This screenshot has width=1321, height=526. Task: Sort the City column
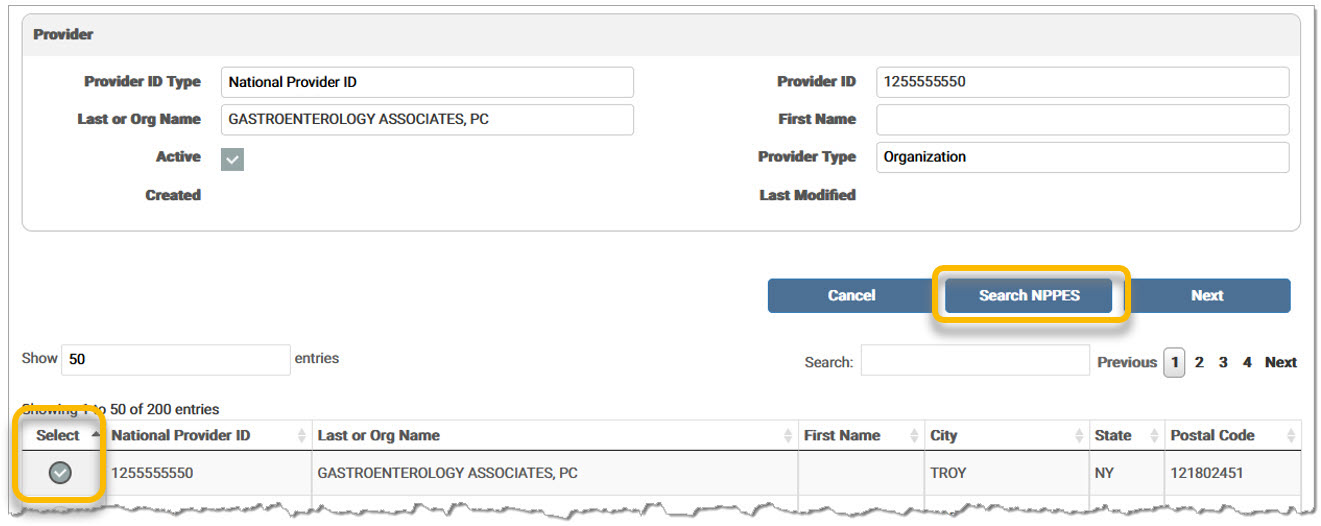click(1079, 436)
